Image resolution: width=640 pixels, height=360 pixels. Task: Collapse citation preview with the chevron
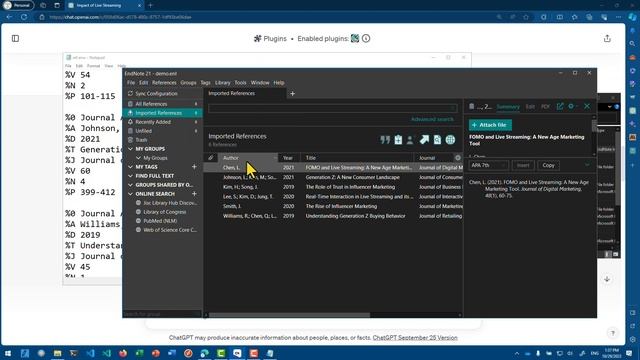coord(587,165)
